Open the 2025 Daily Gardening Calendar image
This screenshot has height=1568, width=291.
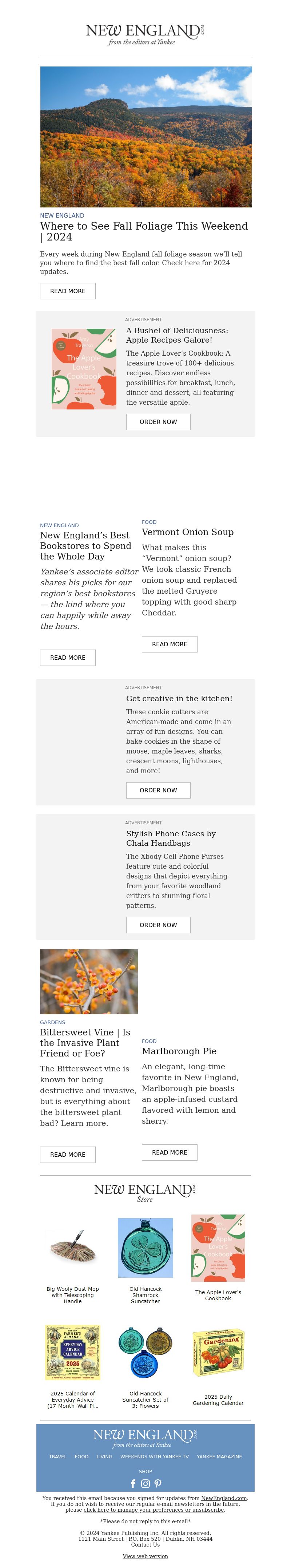coord(218,1354)
